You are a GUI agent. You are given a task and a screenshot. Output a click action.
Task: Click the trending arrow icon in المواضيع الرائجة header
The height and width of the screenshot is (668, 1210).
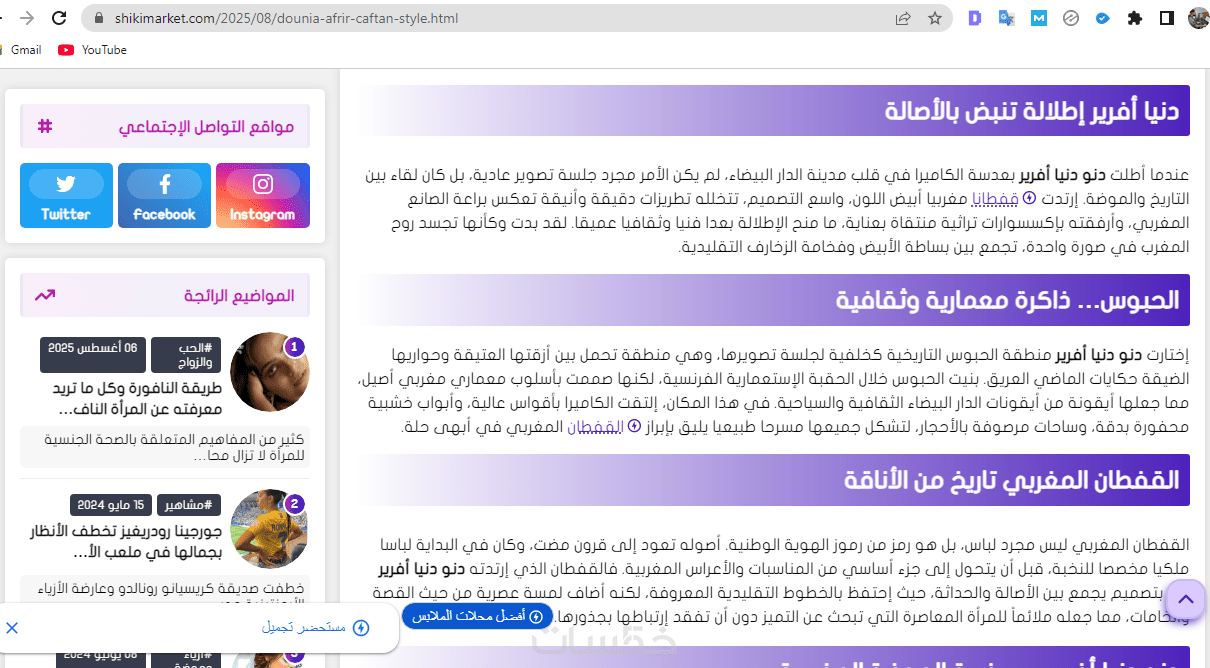point(45,295)
